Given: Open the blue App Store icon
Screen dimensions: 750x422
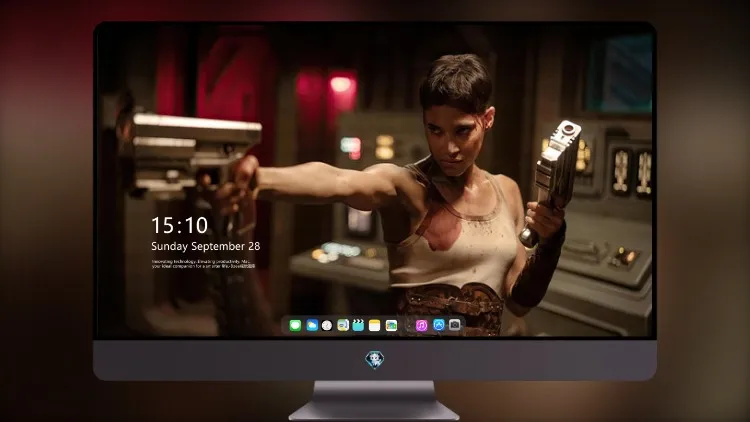Looking at the screenshot, I should click(439, 325).
